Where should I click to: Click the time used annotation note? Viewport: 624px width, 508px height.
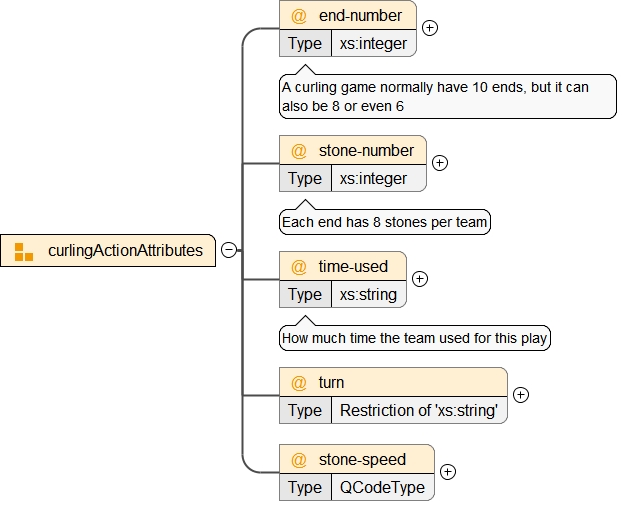pyautogui.click(x=414, y=338)
